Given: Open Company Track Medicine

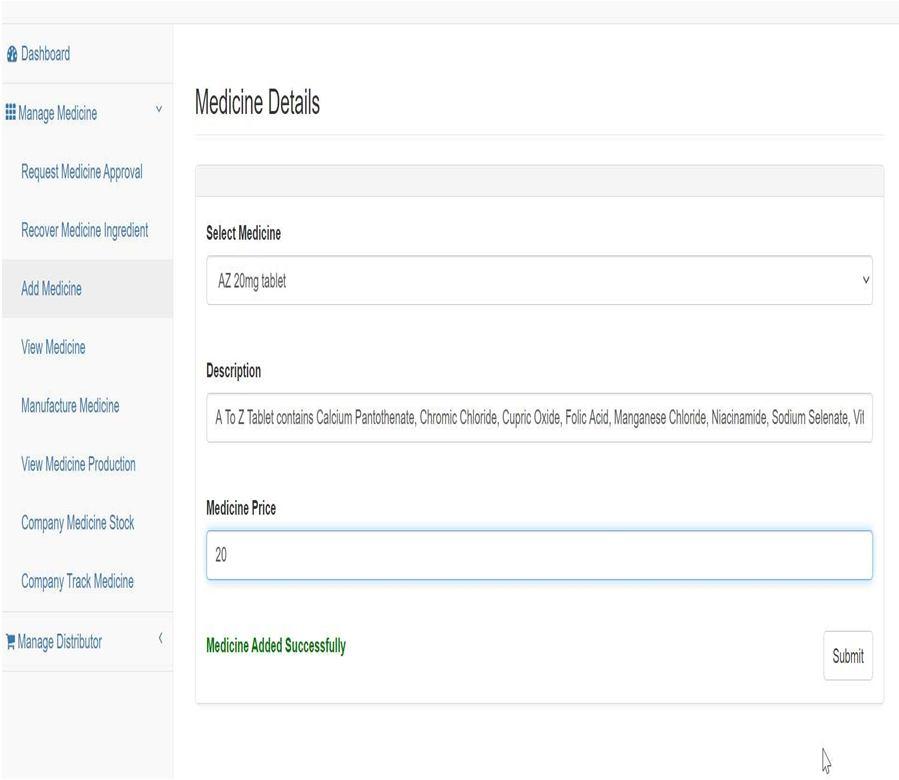Looking at the screenshot, I should (77, 582).
